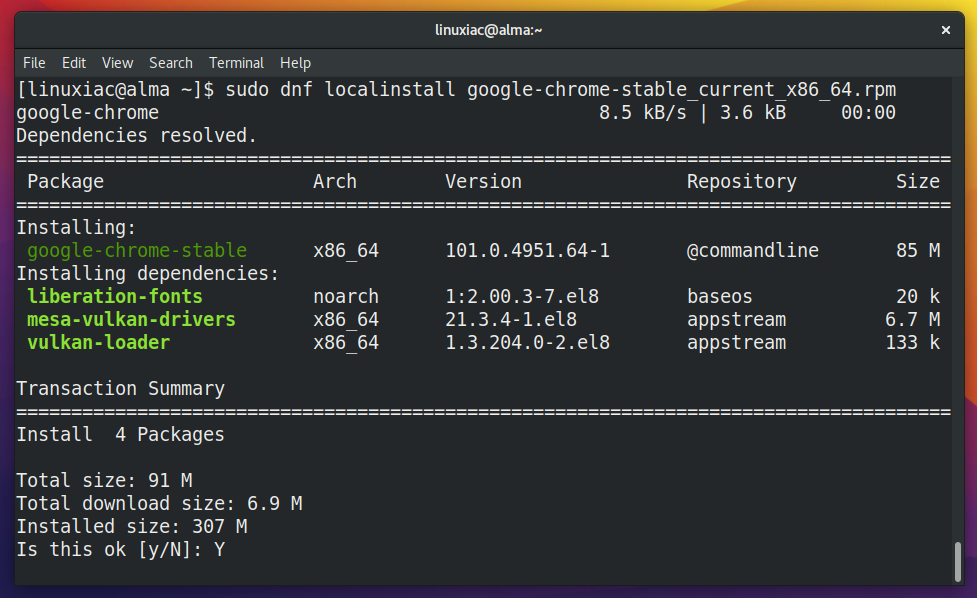The width and height of the screenshot is (977, 598).
Task: Click the 'Total size: 91 M' line
Action: 104,481
